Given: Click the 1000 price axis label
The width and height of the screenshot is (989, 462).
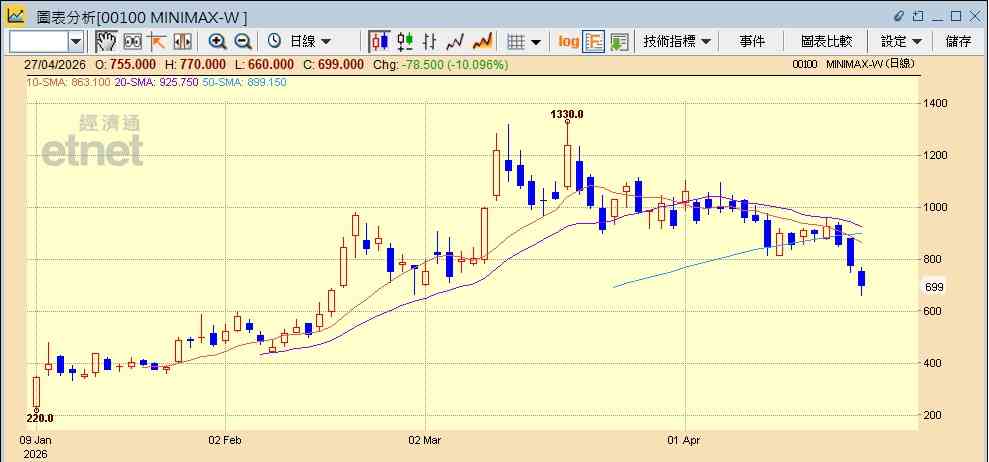Looking at the screenshot, I should tap(934, 207).
